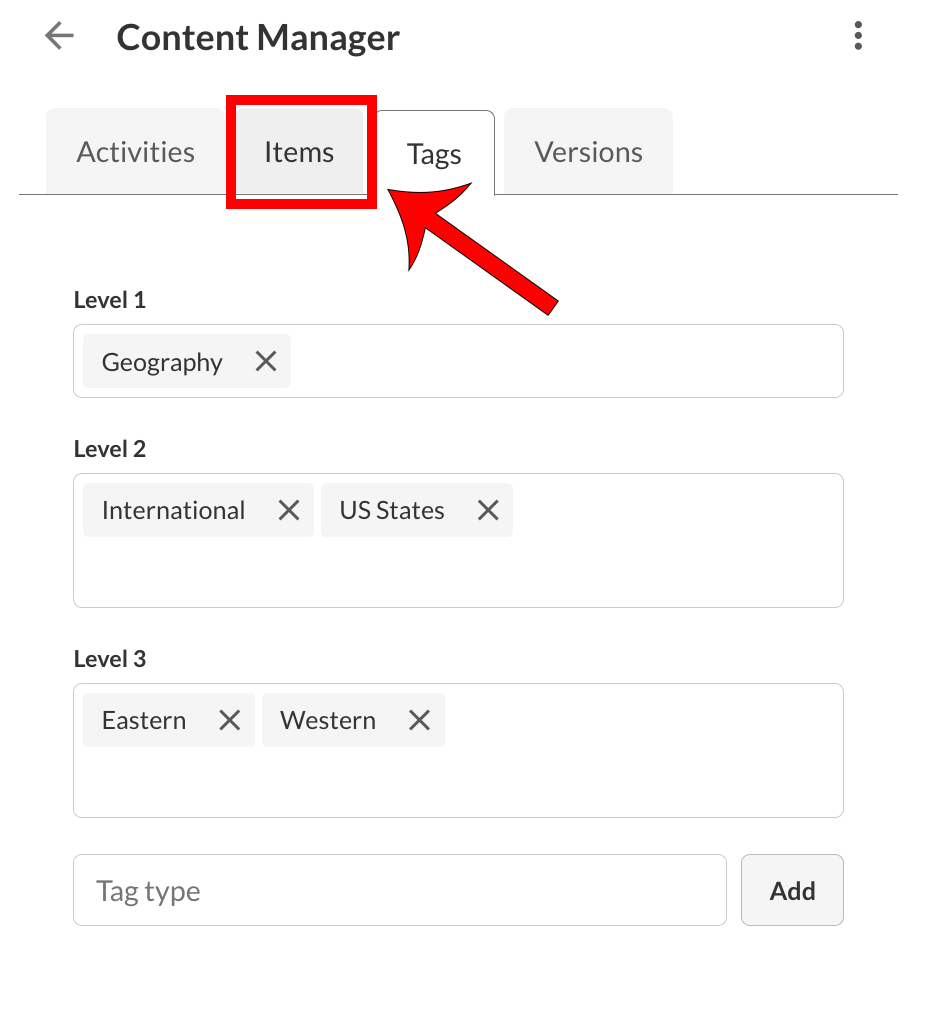This screenshot has height=1026, width=946.
Task: Select the Geography tag chip
Action: [161, 361]
